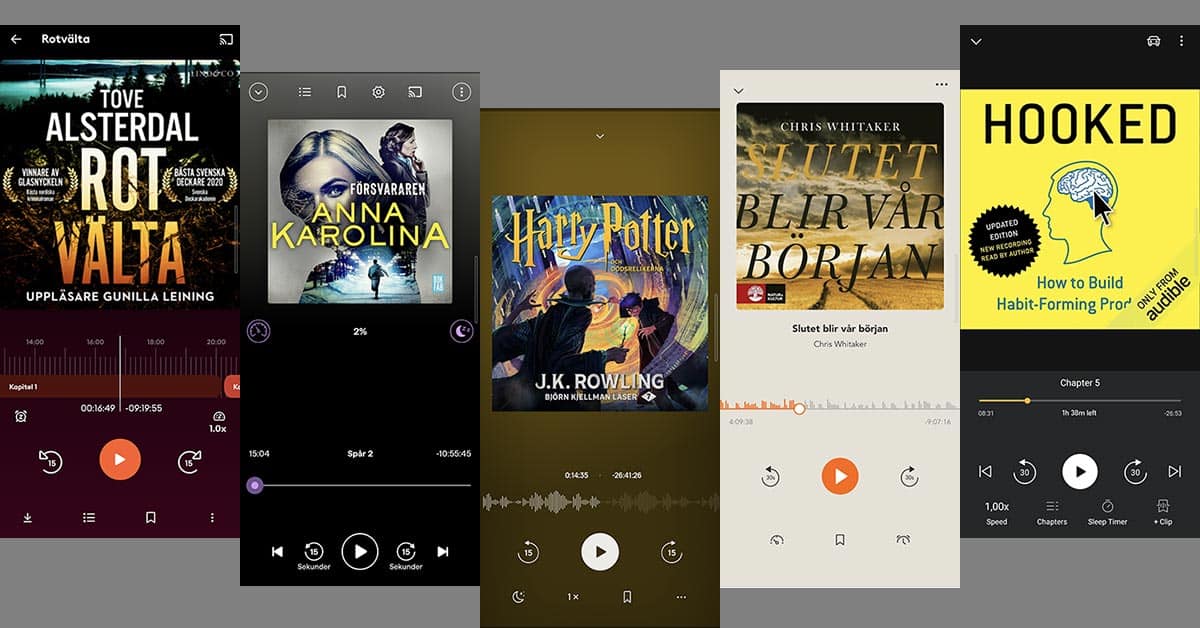The image size is (1200, 628).
Task: Play Rotvälta with the orange button
Action: [x=120, y=460]
